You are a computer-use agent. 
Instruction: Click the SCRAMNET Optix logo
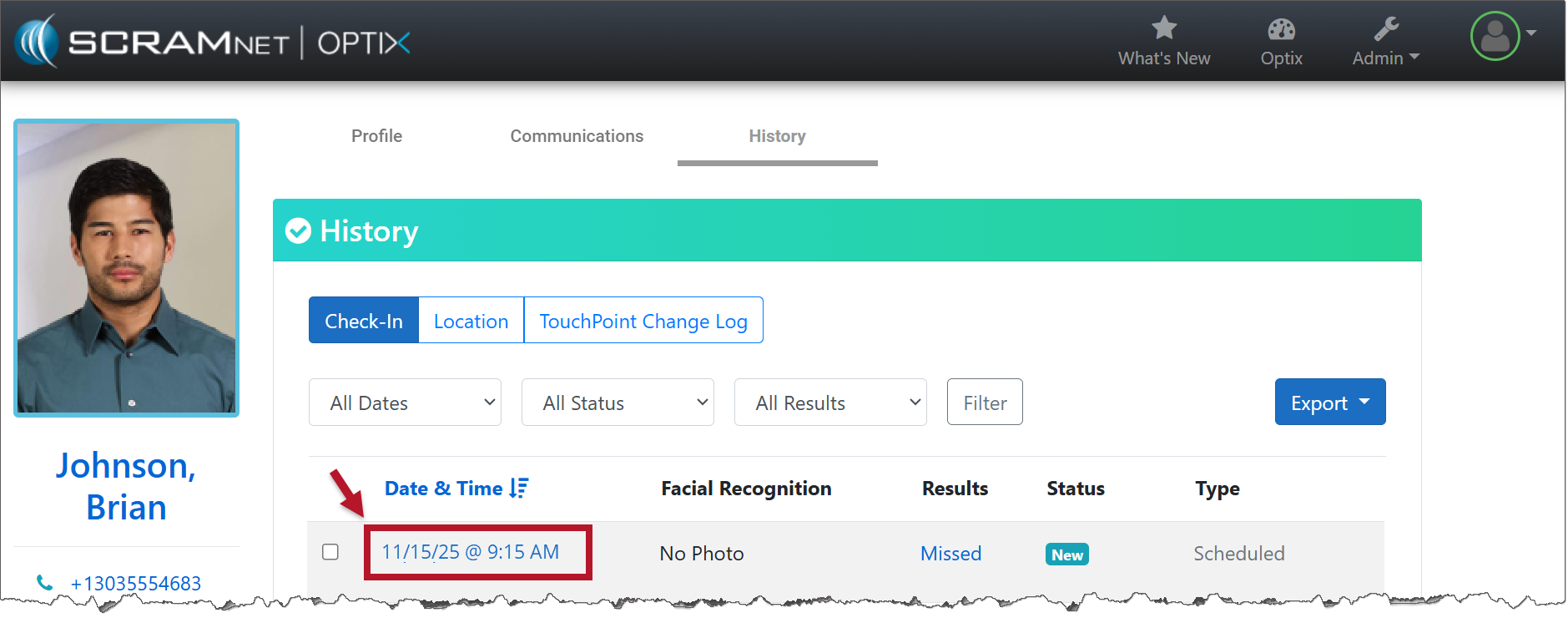point(213,42)
